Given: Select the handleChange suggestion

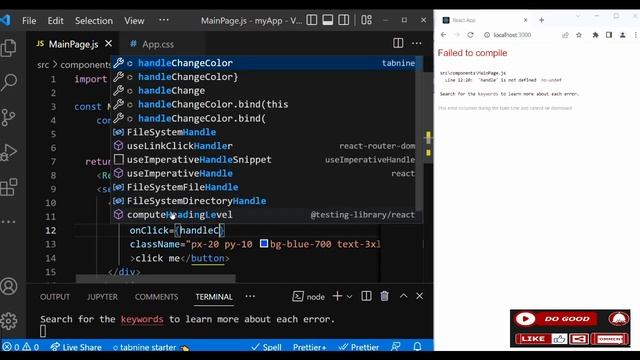Looking at the screenshot, I should (x=264, y=91).
